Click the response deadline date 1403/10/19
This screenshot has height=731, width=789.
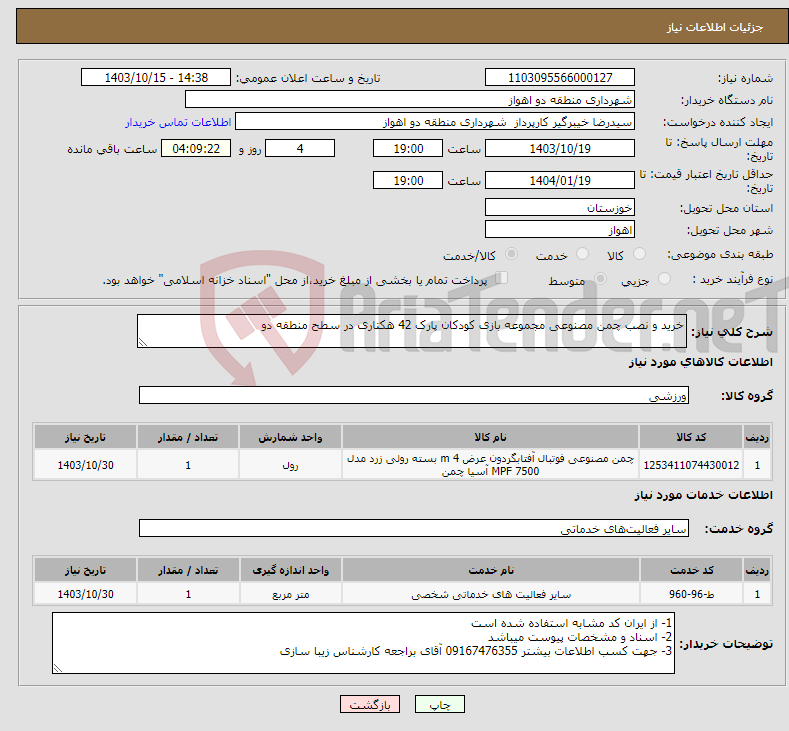pos(560,148)
